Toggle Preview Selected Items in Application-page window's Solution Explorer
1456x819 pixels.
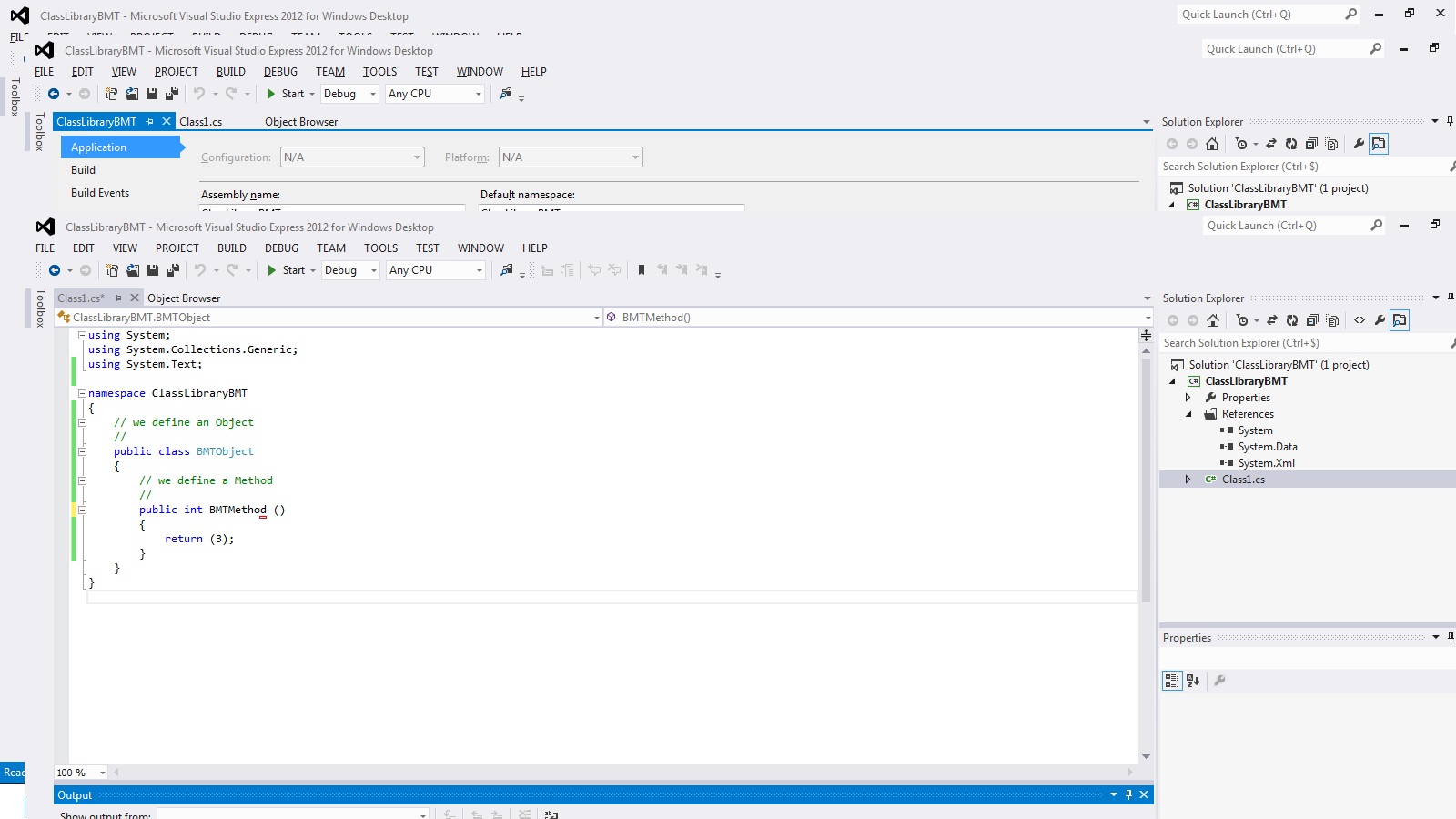point(1379,144)
